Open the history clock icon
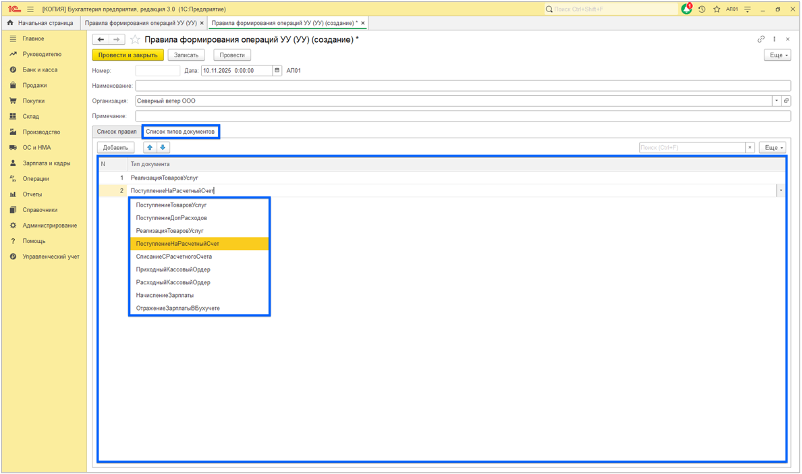Image resolution: width=802 pixels, height=474 pixels. [x=701, y=8]
